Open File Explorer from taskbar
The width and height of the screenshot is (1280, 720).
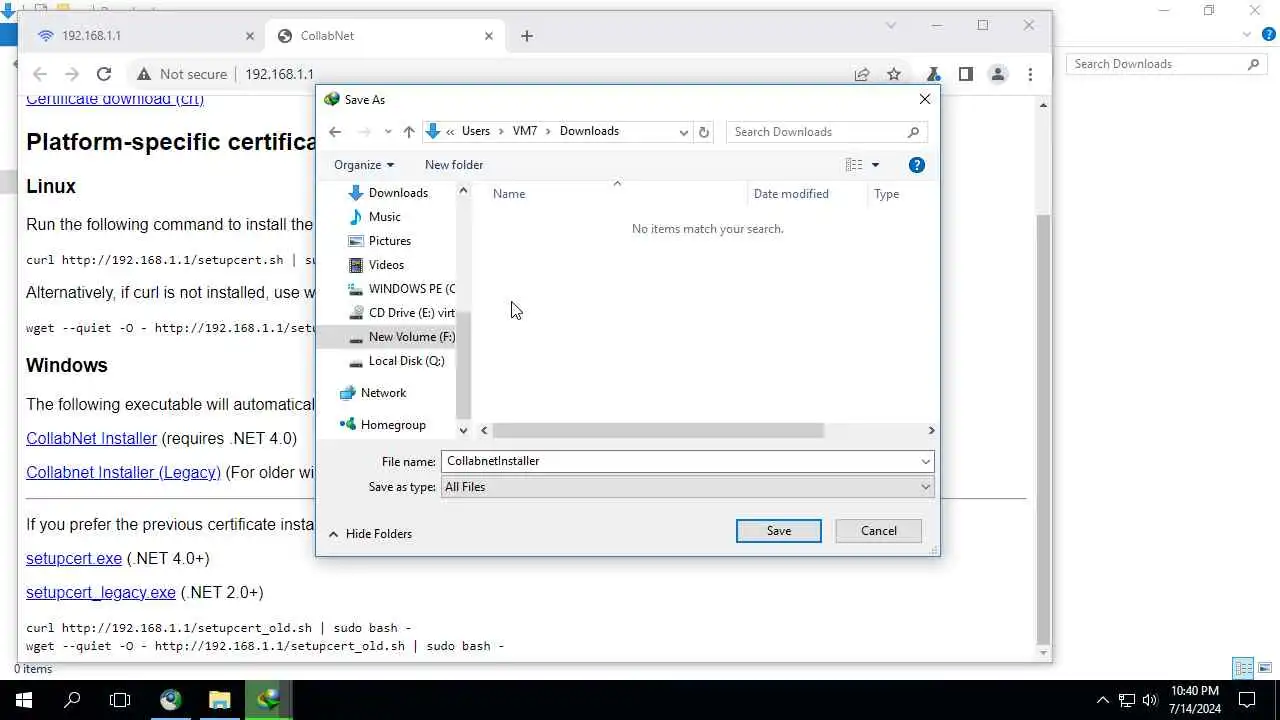(x=219, y=700)
